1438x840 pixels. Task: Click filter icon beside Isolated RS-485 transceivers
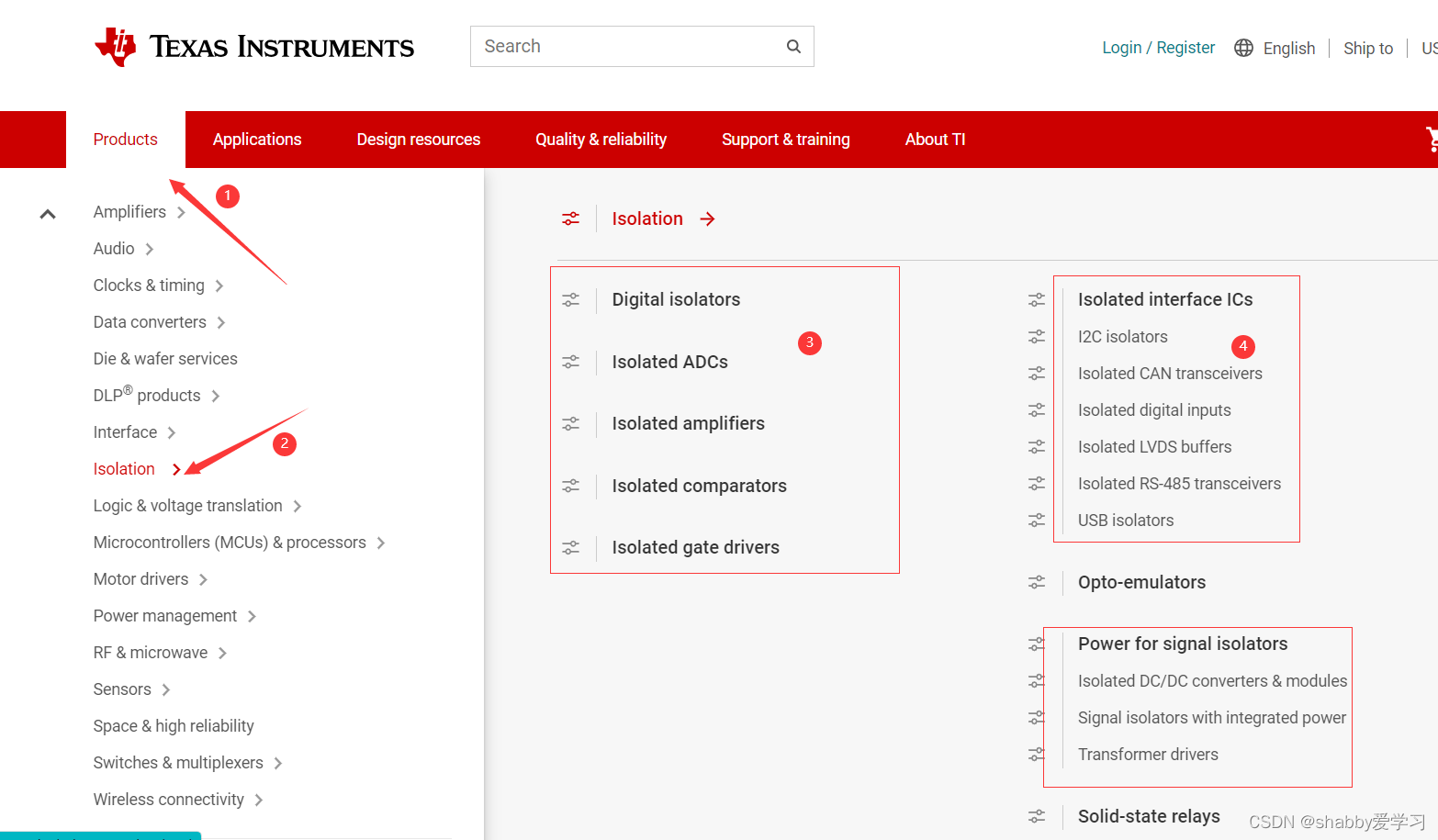click(x=1037, y=484)
